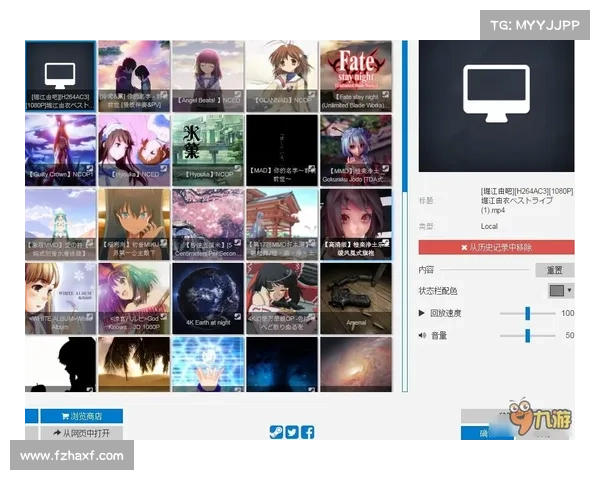Pick the Arsenal gun wallpaper
This screenshot has height=480, width=600.
[355, 297]
